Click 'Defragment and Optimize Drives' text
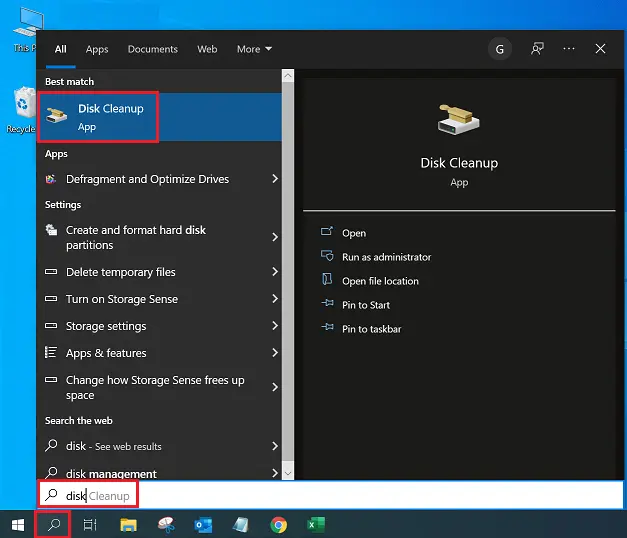Screen dimensions: 627x538 pos(148,179)
